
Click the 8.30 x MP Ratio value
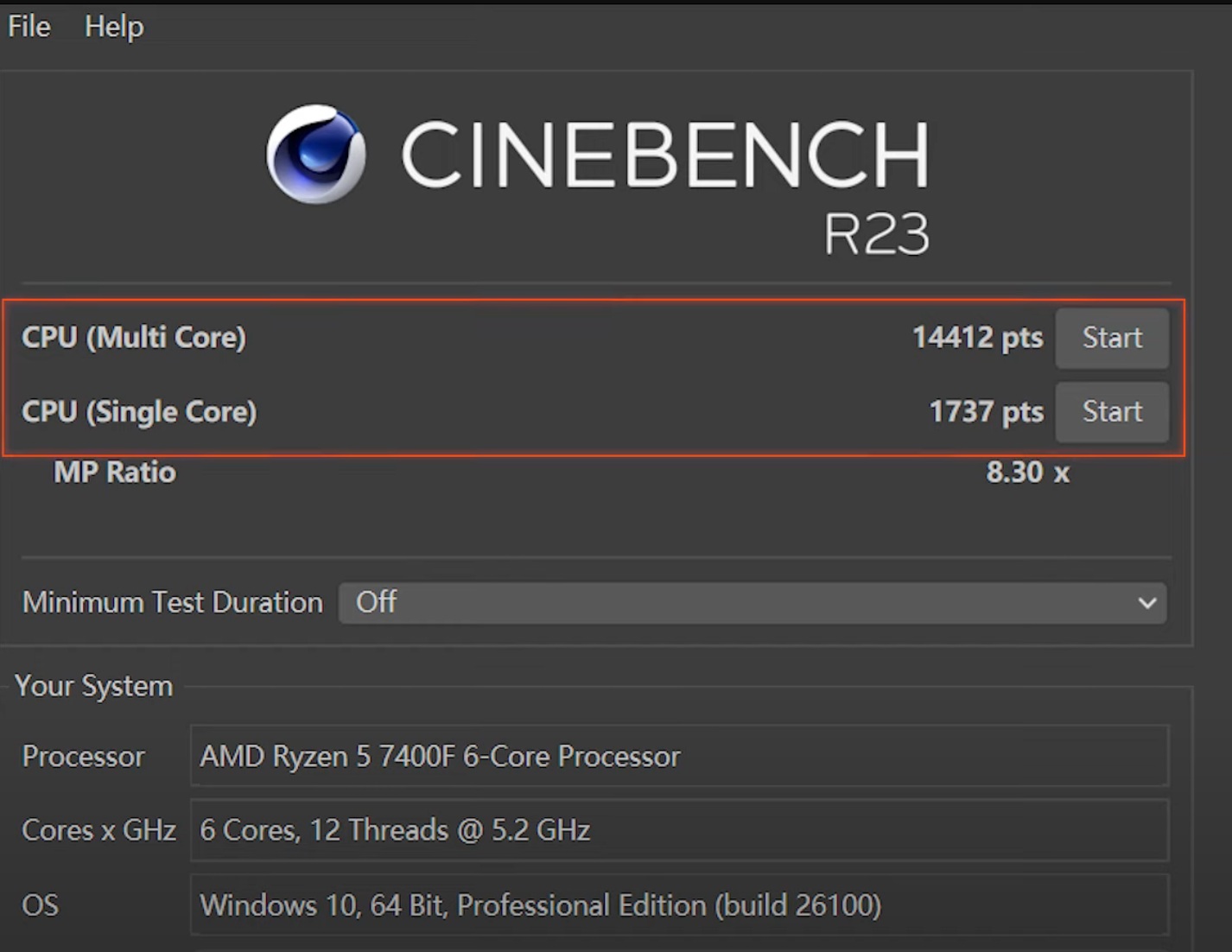pyautogui.click(x=1028, y=473)
